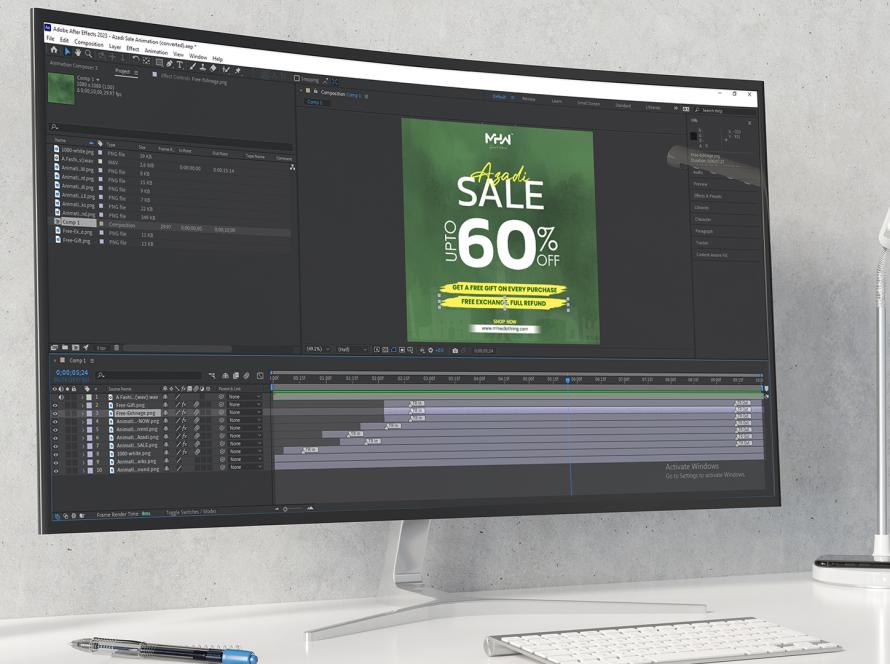Open the Composition menu
Viewport: 890px width, 664px height.
pos(88,43)
